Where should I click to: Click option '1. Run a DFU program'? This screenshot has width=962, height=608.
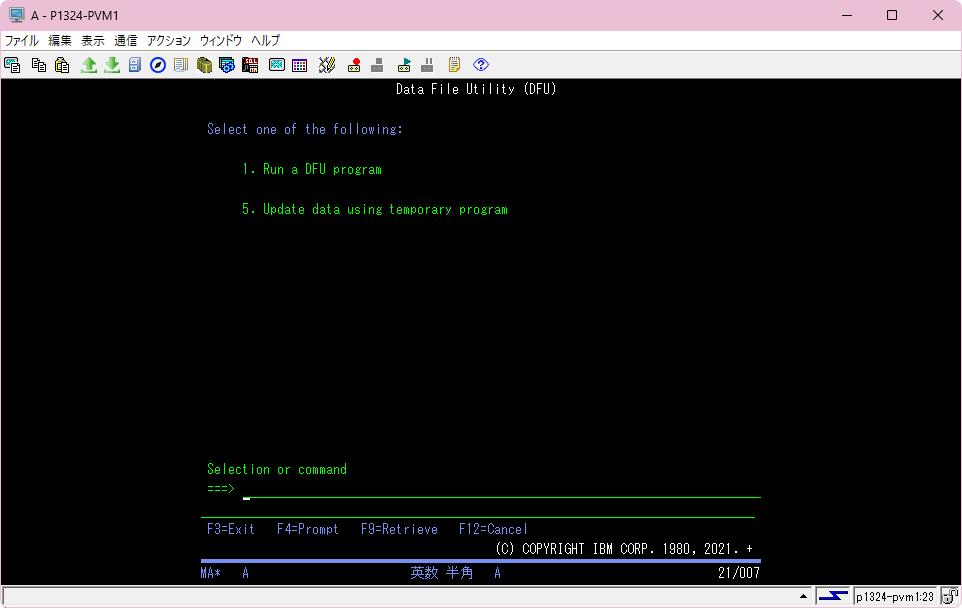(x=312, y=169)
